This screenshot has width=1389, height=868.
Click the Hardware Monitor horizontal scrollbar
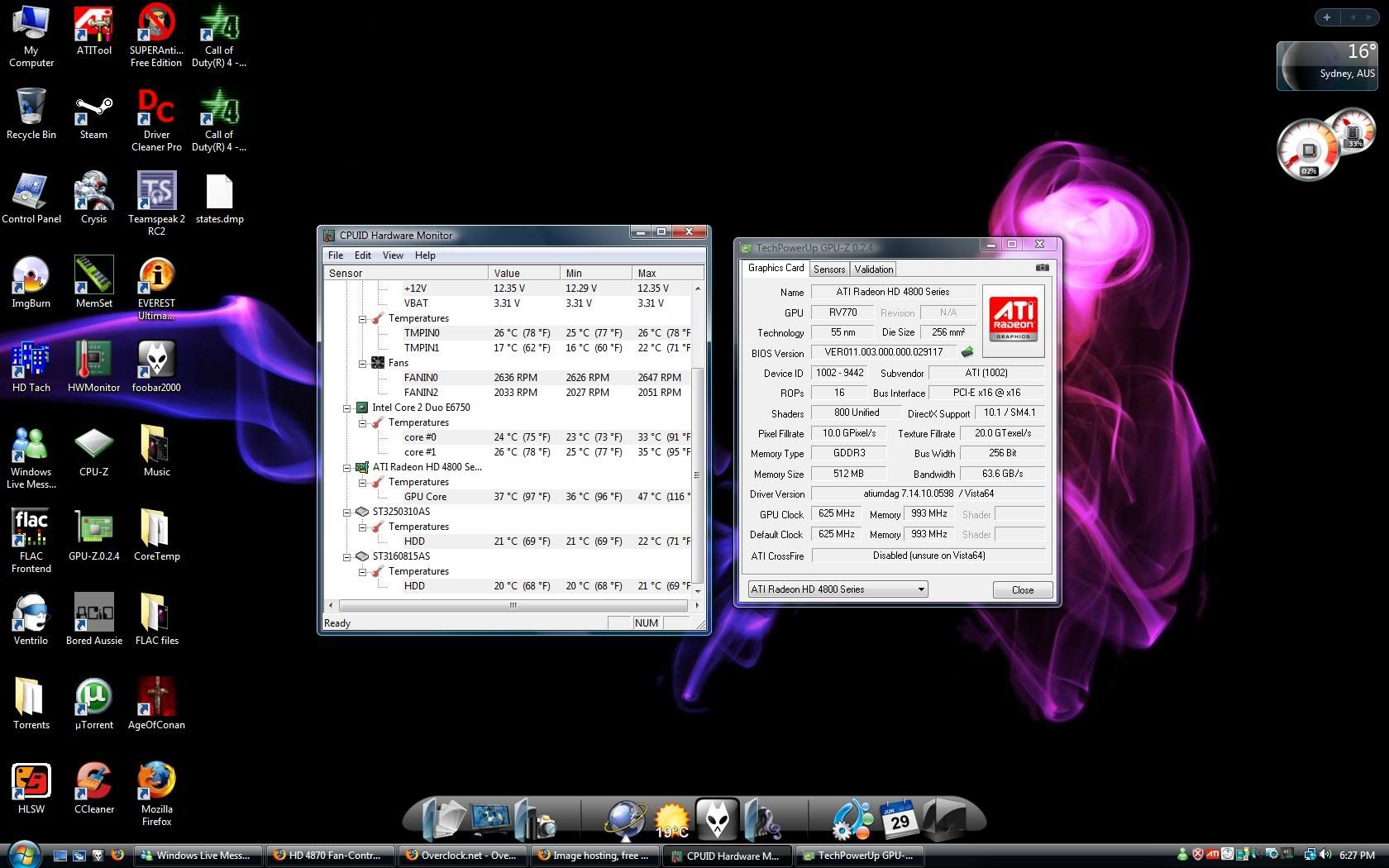click(513, 606)
